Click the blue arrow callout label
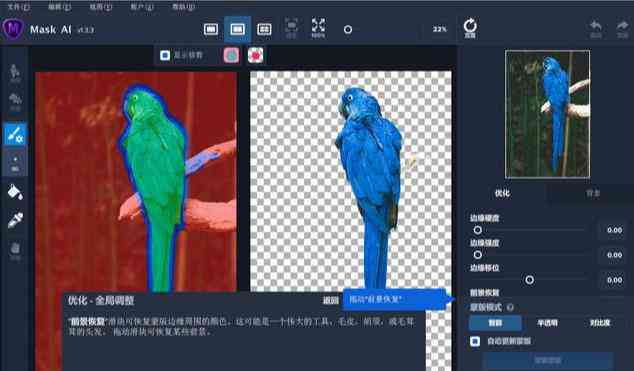This screenshot has height=371, width=634. click(x=398, y=299)
